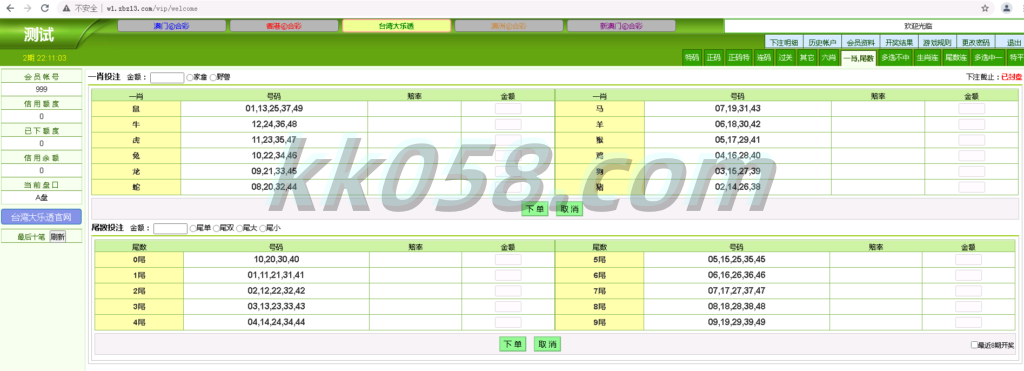
Task: Click the 刷新 button beside 最后十笔
Action: 57,237
